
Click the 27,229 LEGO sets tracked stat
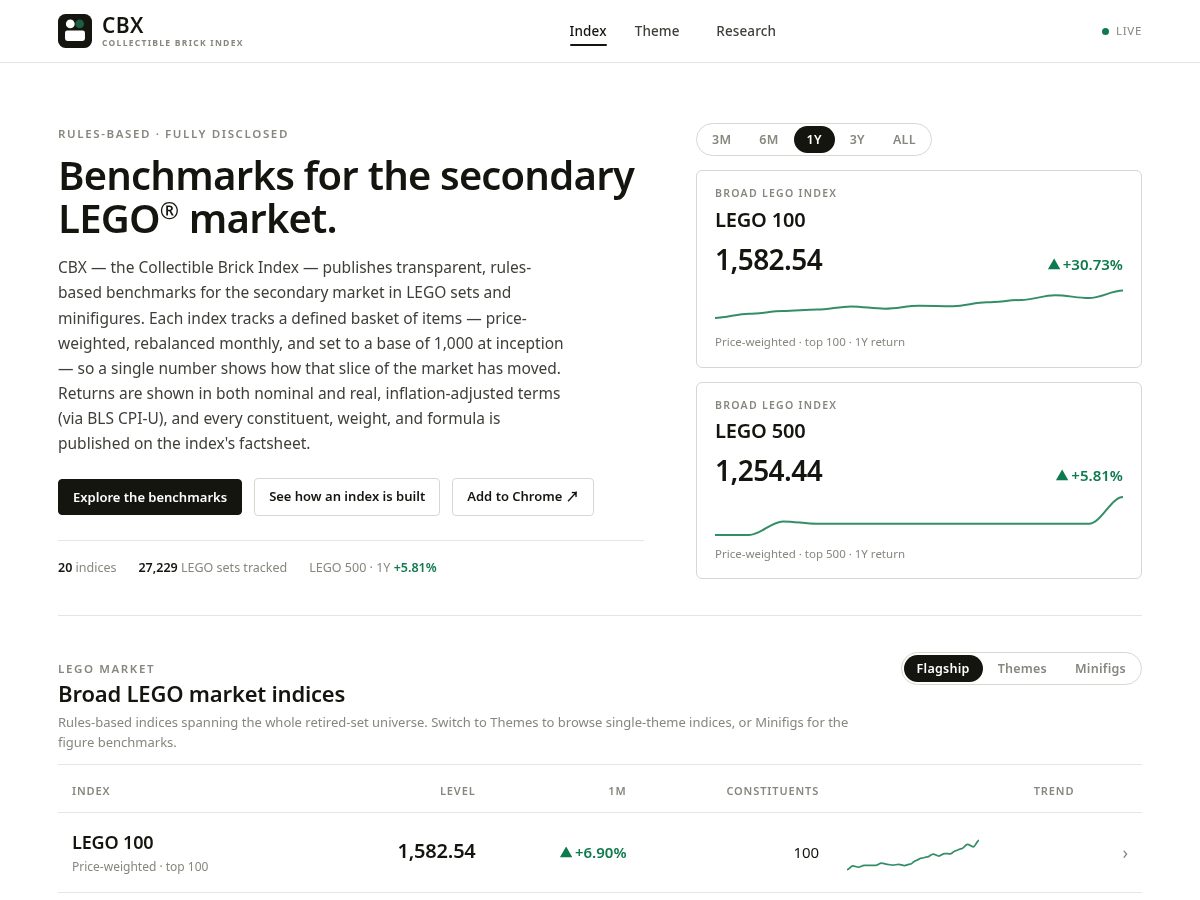(x=212, y=567)
